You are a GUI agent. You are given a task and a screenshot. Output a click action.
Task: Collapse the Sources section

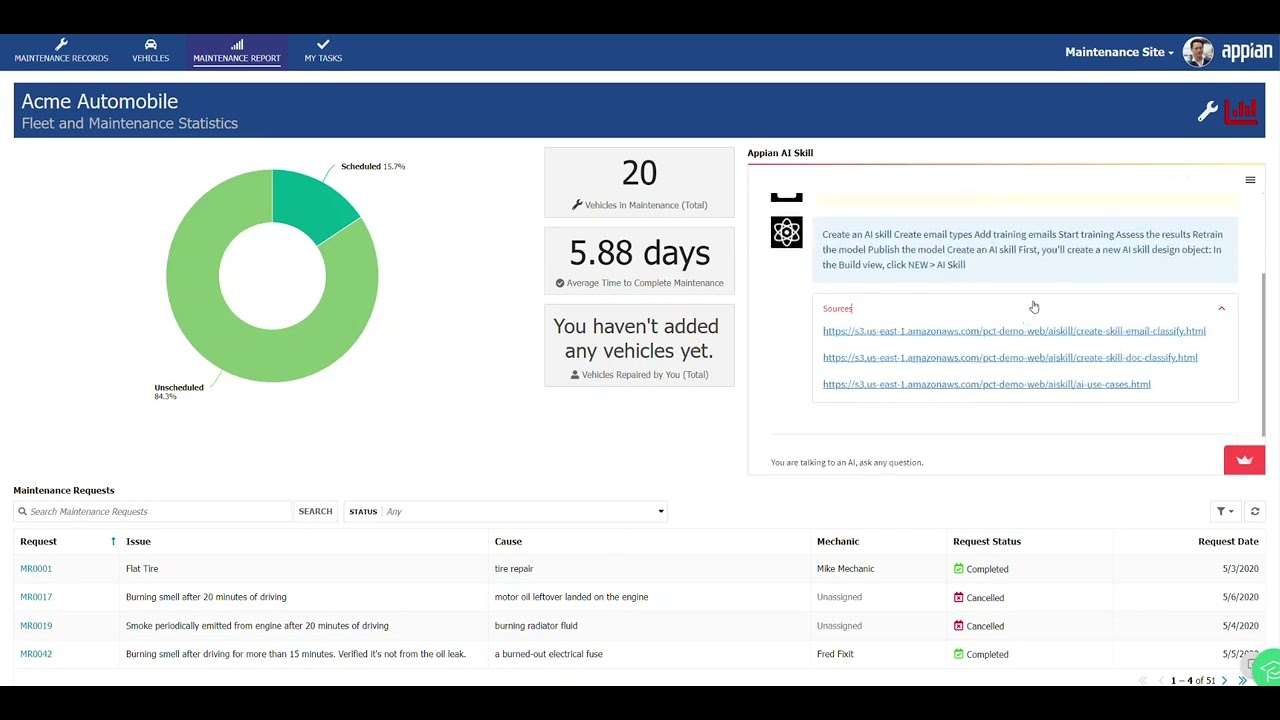pos(1221,309)
